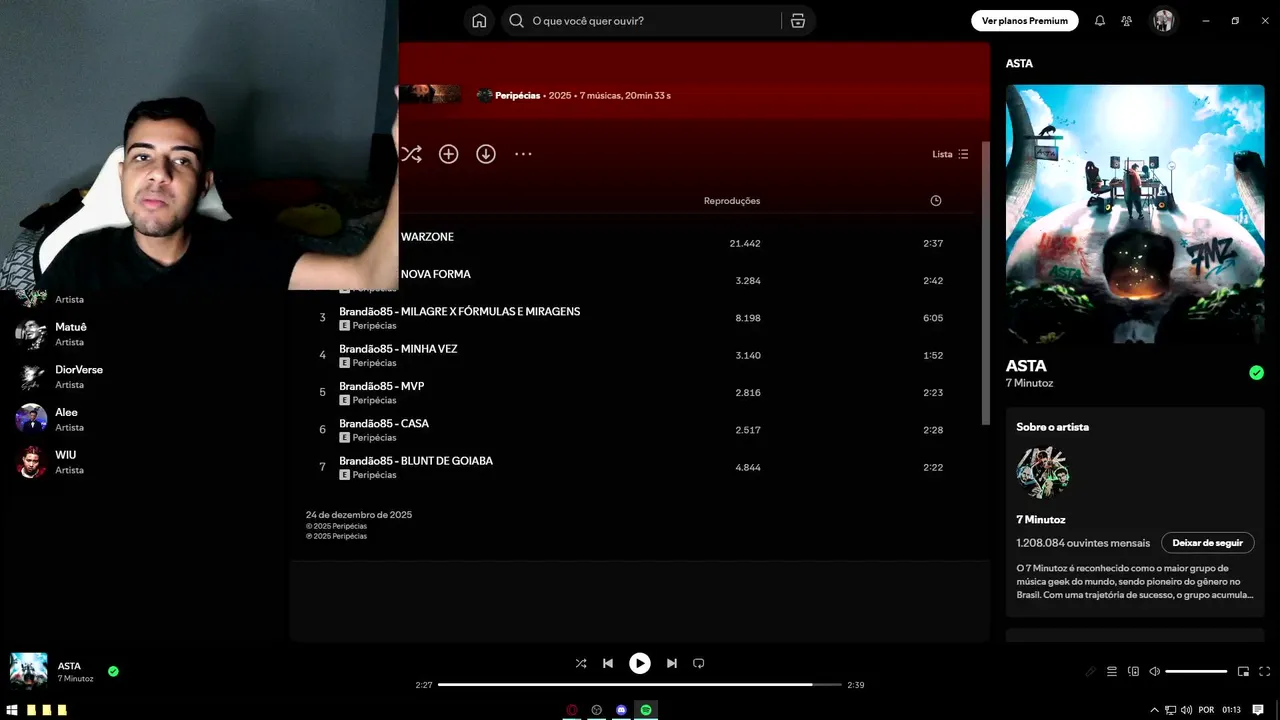The image size is (1280, 720).
Task: Open the notifications bell
Action: (x=1100, y=21)
